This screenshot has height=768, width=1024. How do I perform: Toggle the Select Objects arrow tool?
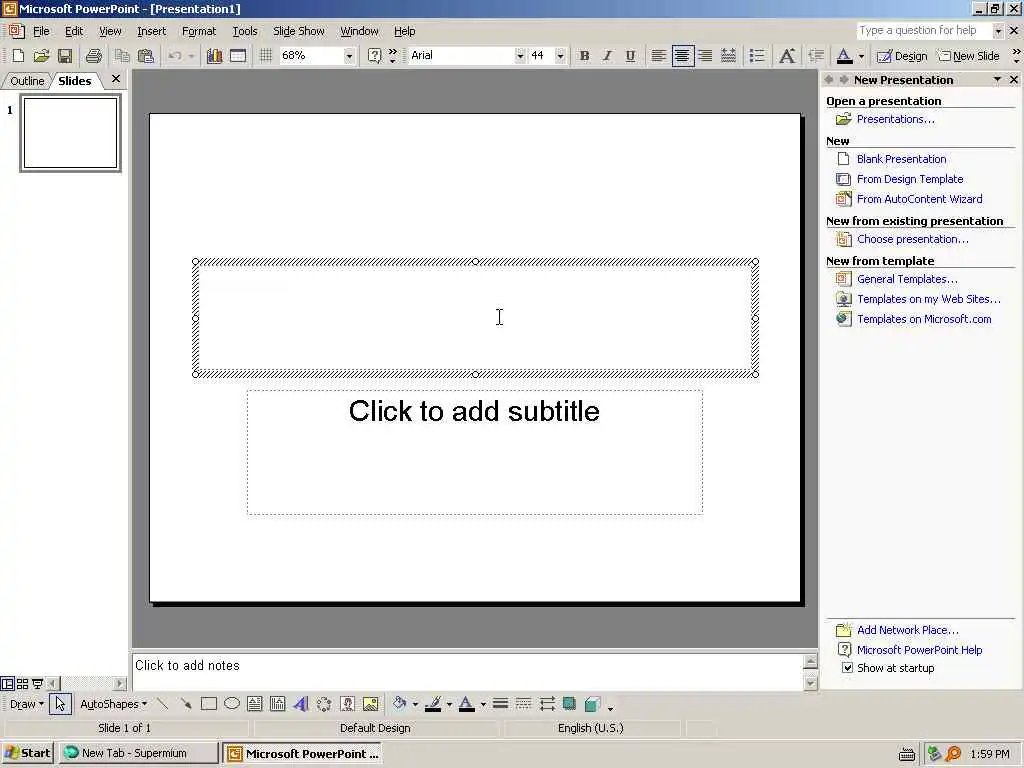coord(60,703)
